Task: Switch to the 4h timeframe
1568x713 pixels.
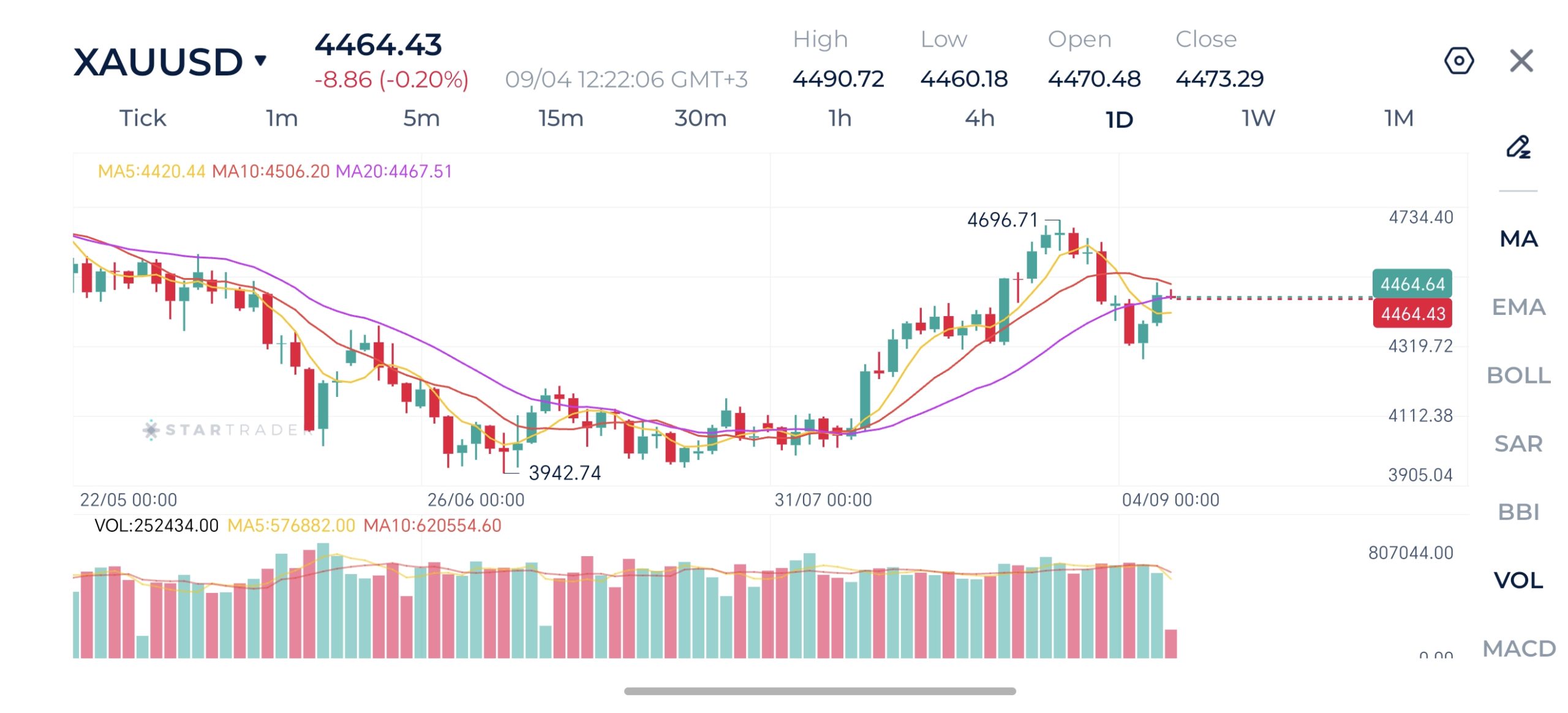Action: coord(979,118)
